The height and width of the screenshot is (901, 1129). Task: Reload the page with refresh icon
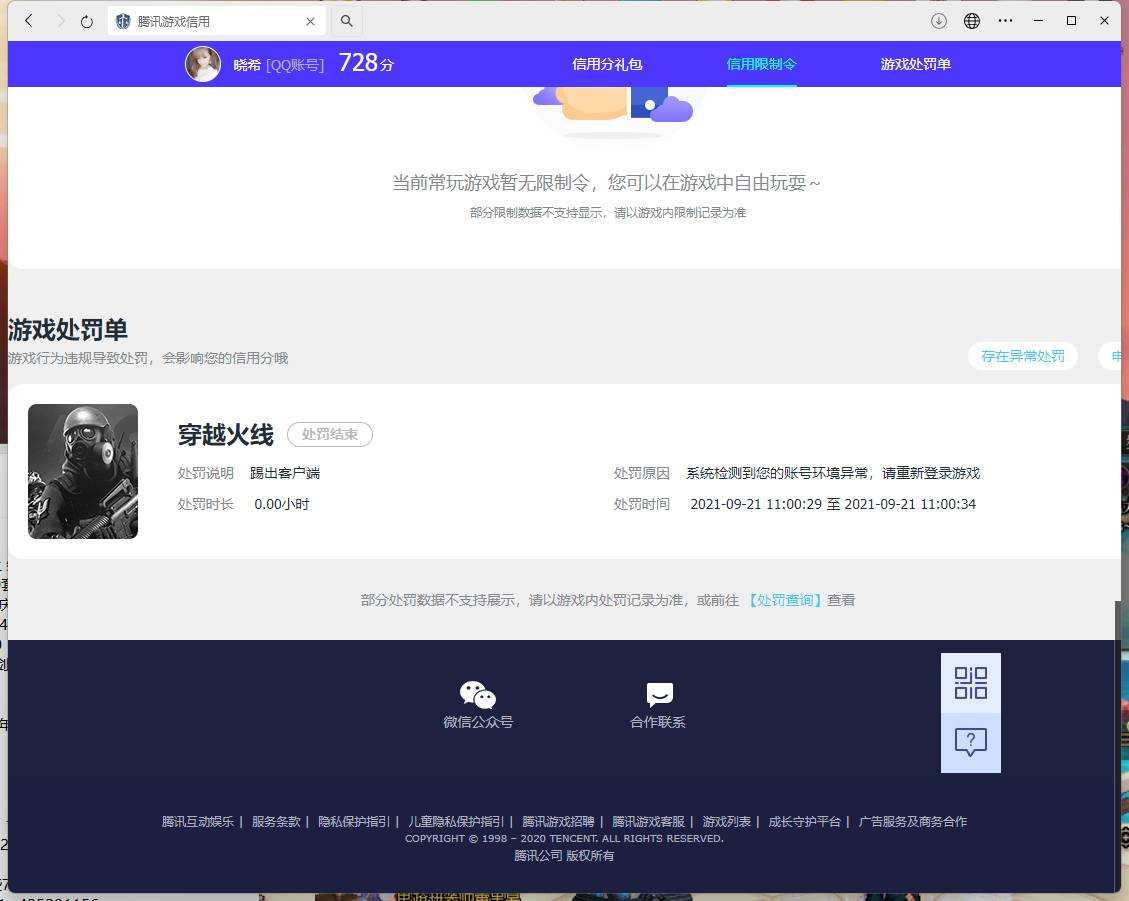tap(86, 21)
